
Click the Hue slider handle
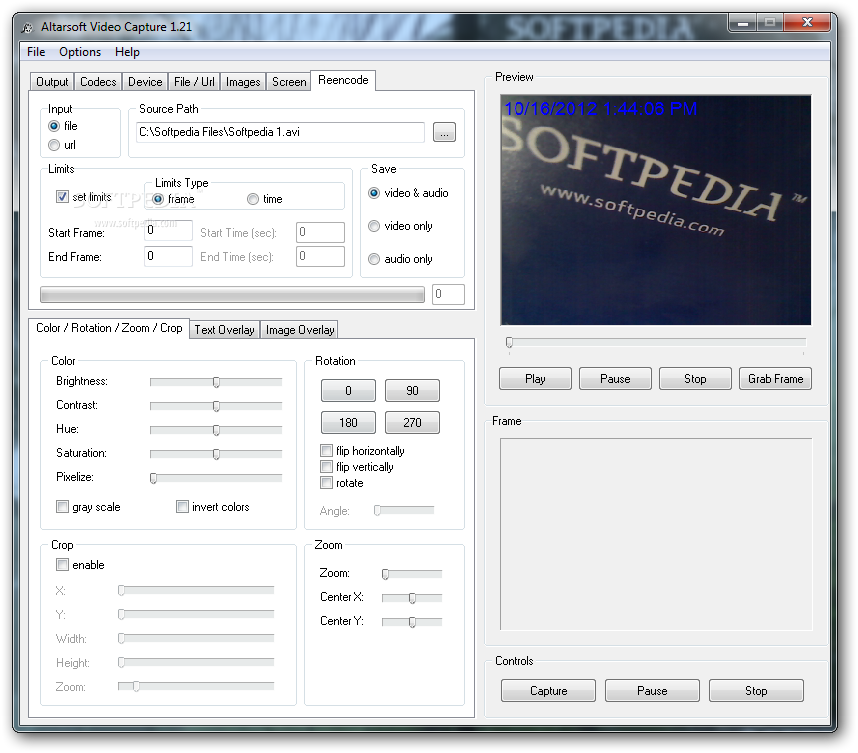(216, 430)
